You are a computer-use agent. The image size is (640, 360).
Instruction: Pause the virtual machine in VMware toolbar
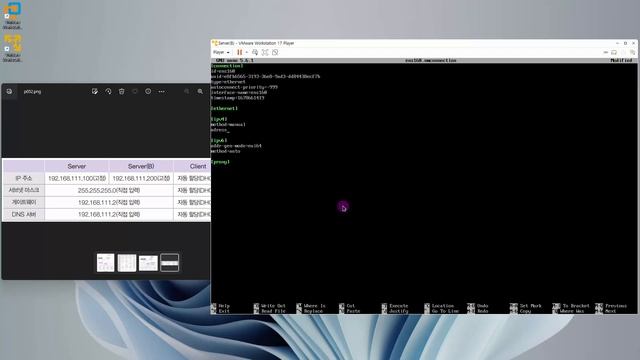point(240,52)
